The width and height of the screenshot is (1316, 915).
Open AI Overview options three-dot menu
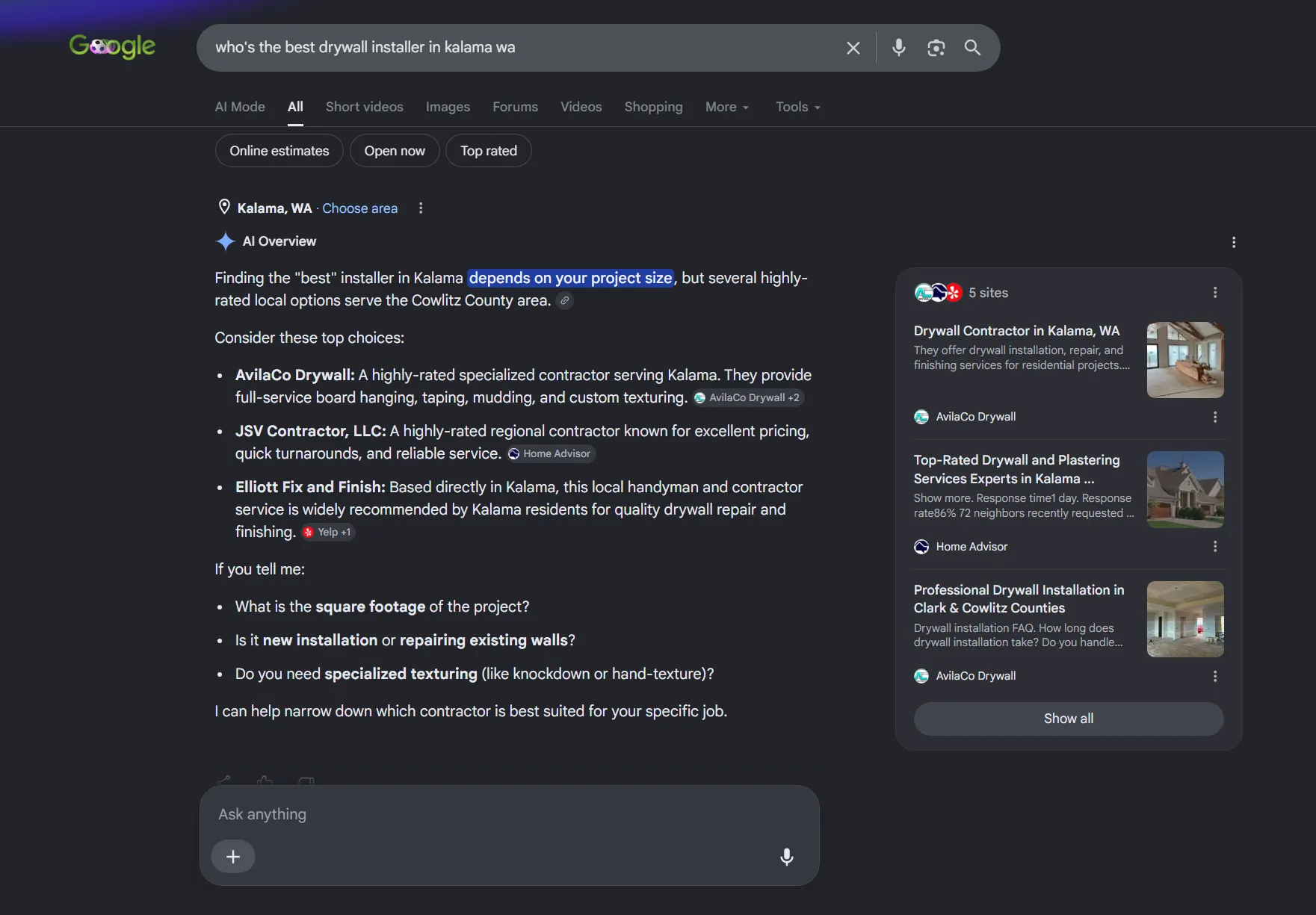1233,242
